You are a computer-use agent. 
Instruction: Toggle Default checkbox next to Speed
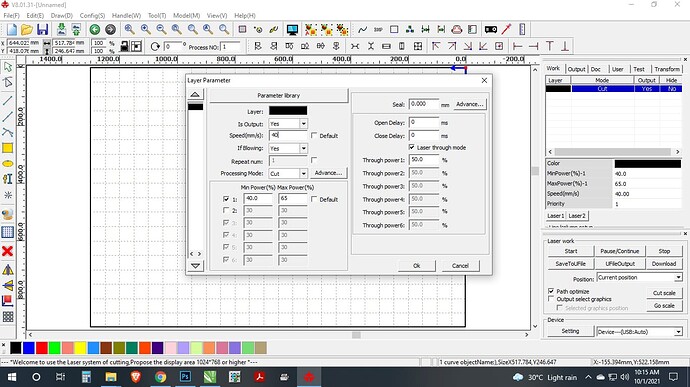314,136
